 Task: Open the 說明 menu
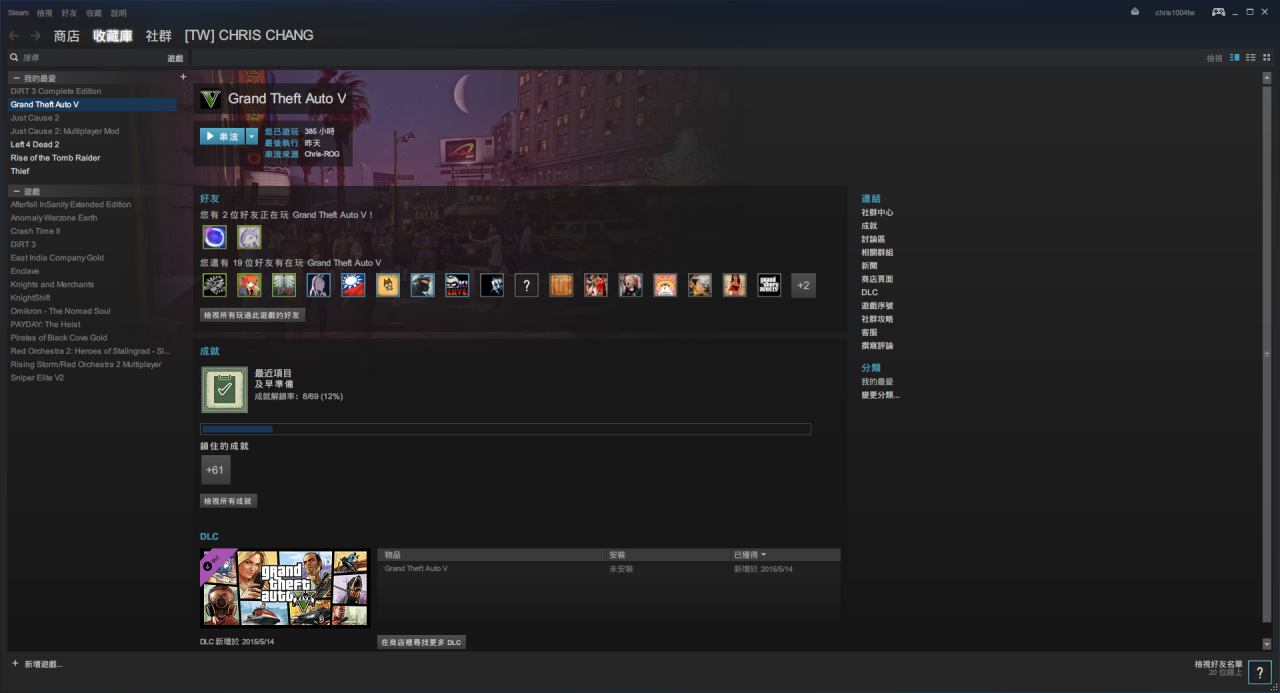pyautogui.click(x=119, y=13)
